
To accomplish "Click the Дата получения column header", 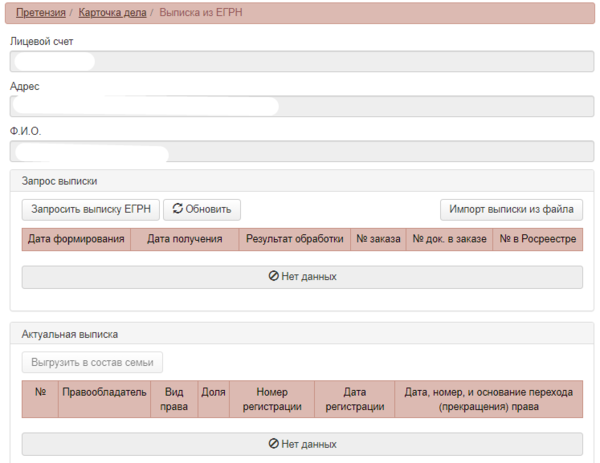I will (184, 240).
